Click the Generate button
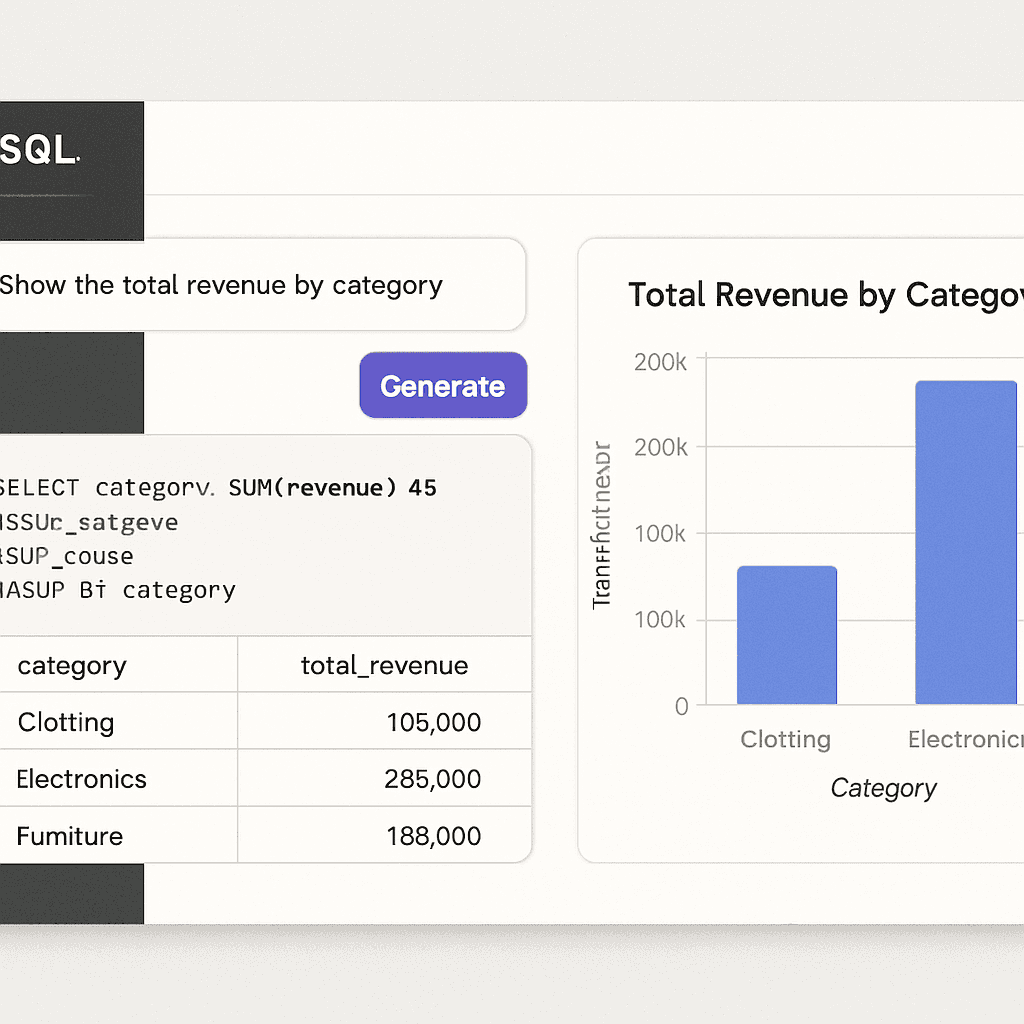Image resolution: width=1024 pixels, height=1024 pixels. coord(442,385)
